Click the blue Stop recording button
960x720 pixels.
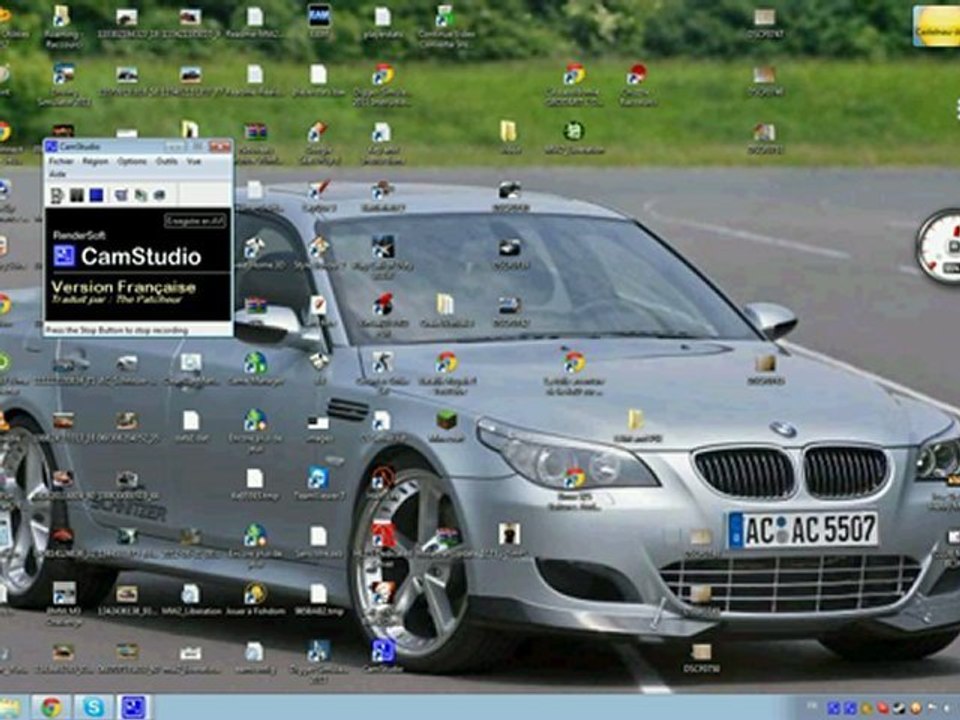pyautogui.click(x=96, y=195)
